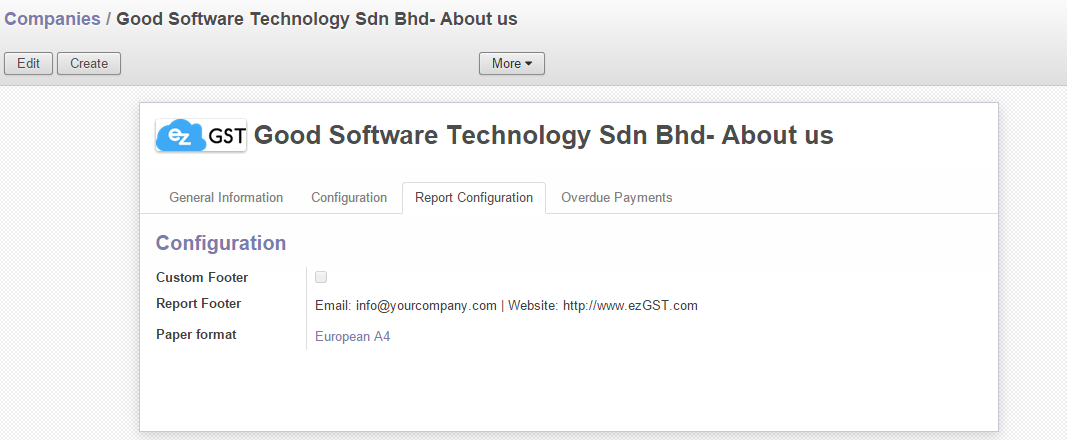1067x440 pixels.
Task: Click the Report Footer field label
Action: pyautogui.click(x=199, y=304)
